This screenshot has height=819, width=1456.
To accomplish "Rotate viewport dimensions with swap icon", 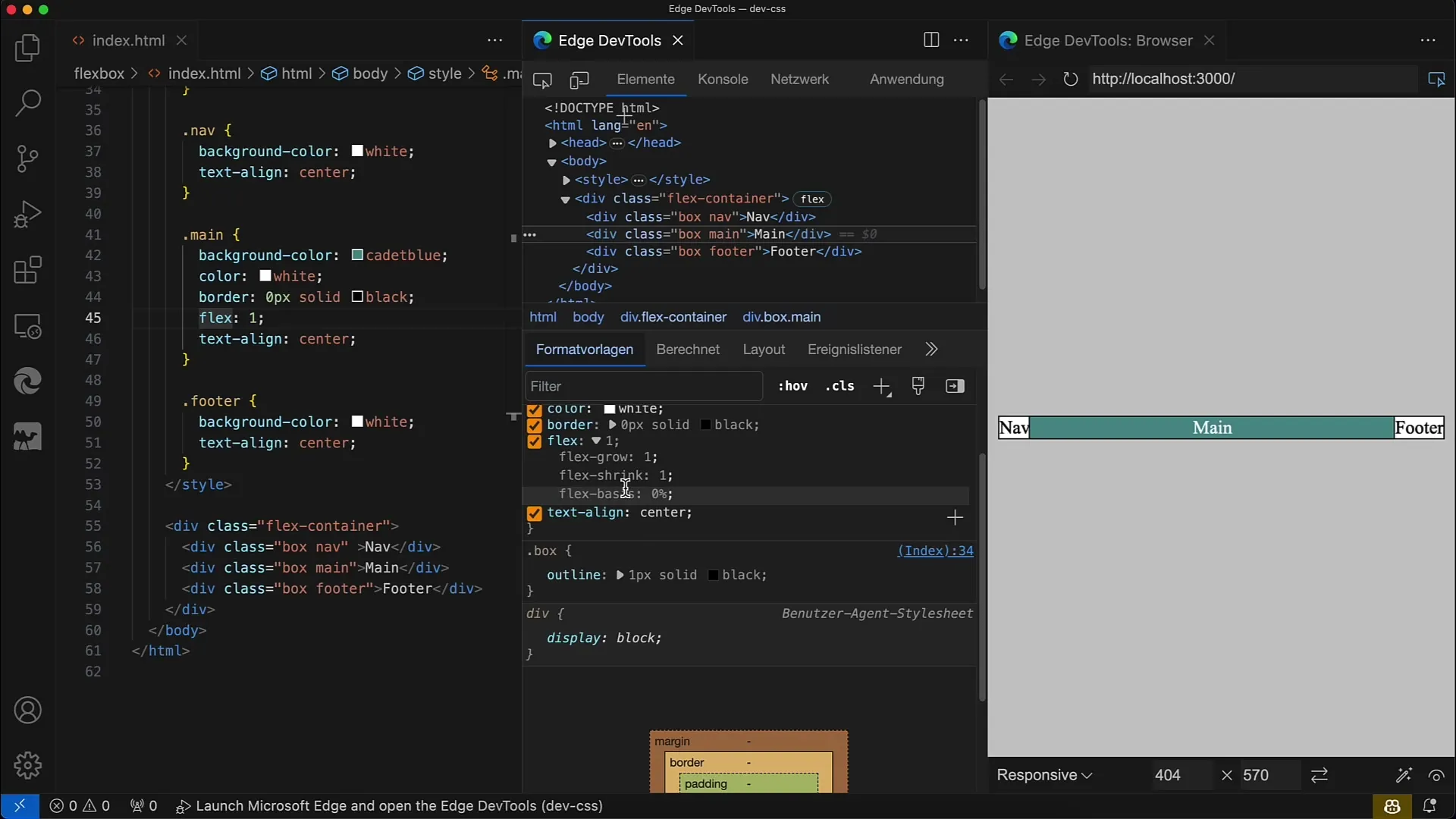I will [1319, 775].
